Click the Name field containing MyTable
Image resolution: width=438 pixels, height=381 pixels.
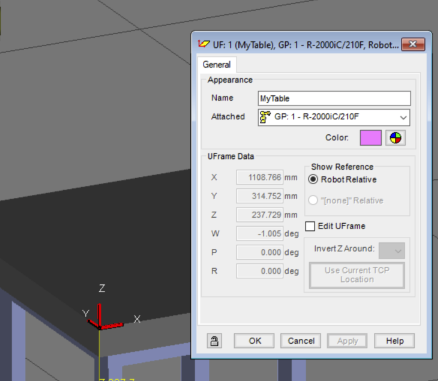click(x=334, y=98)
